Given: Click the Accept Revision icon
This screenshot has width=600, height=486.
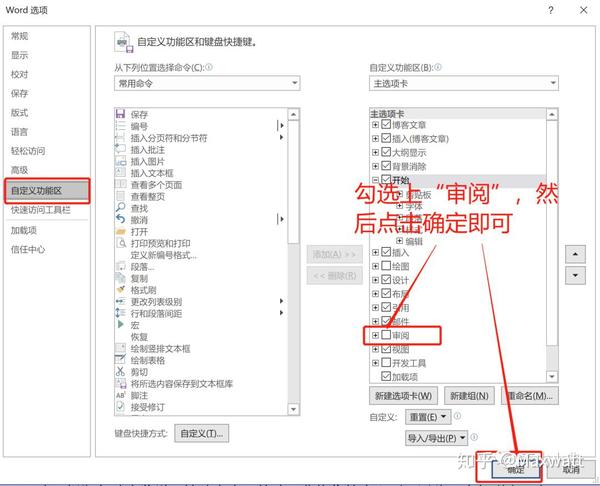Looking at the screenshot, I should coord(121,407).
